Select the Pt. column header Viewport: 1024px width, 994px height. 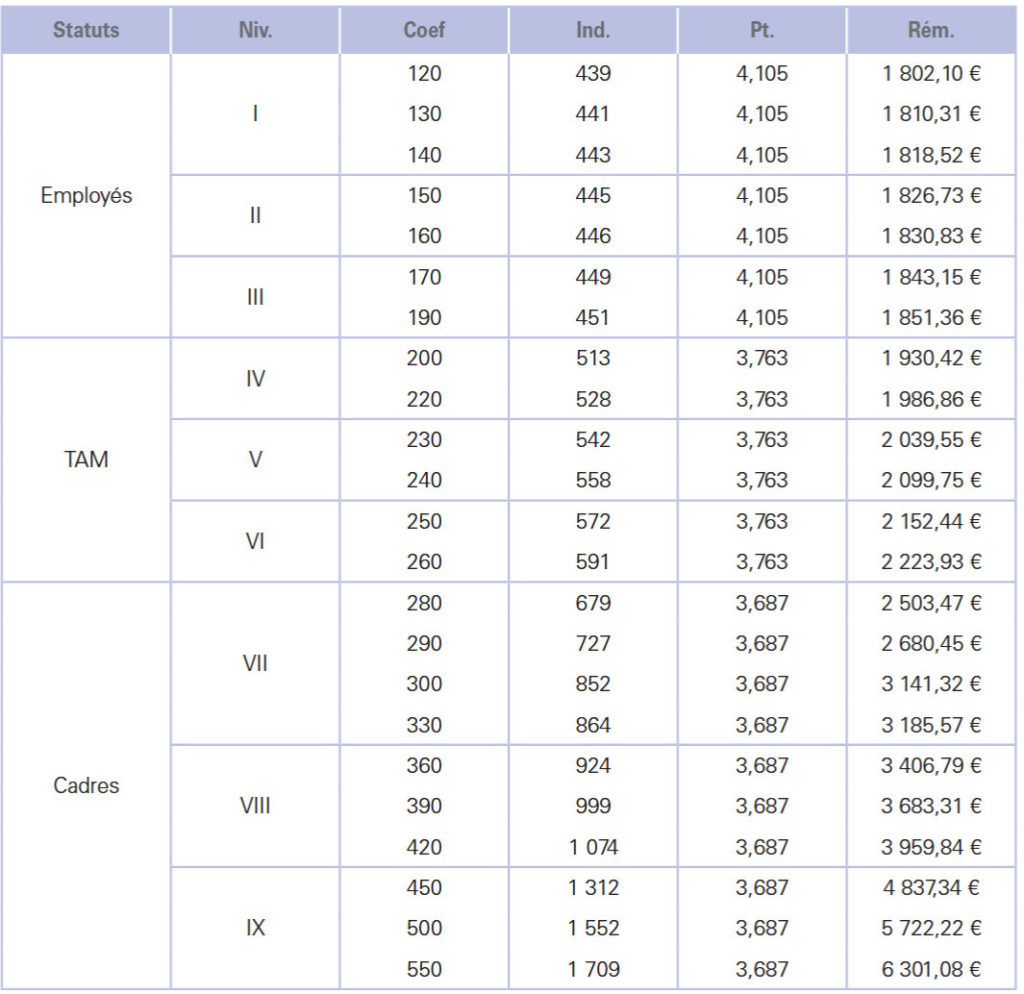[x=762, y=30]
